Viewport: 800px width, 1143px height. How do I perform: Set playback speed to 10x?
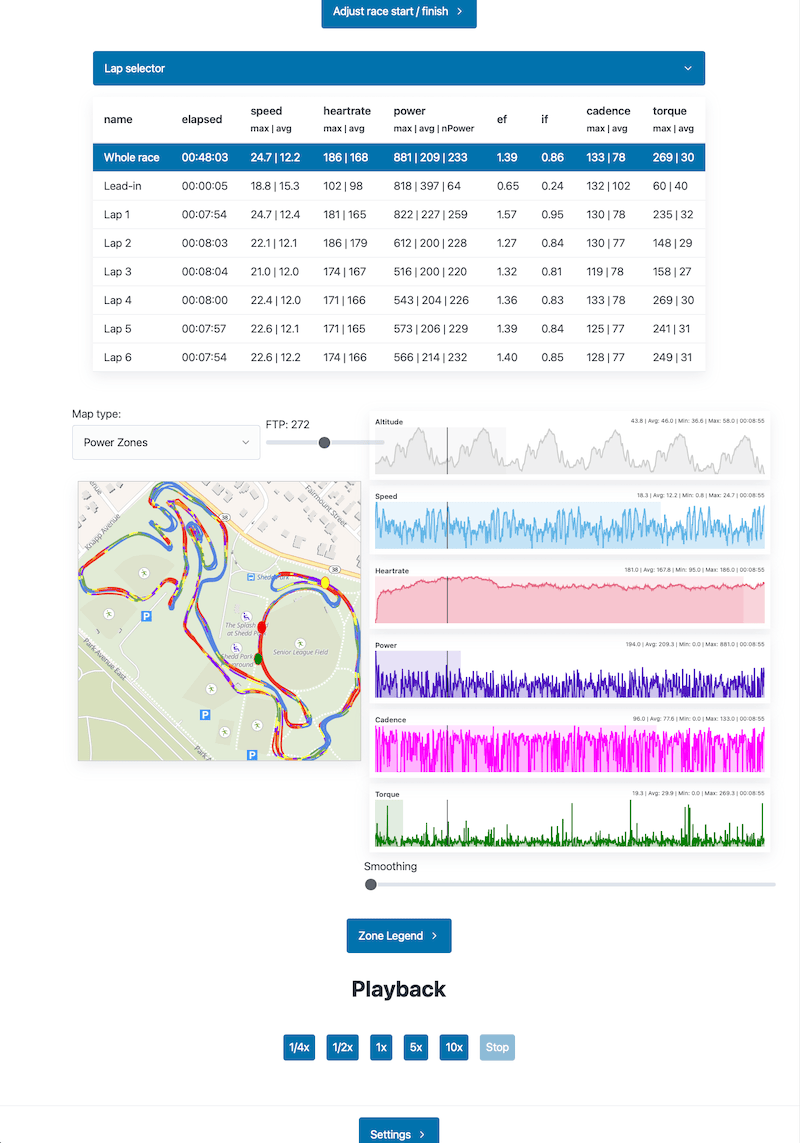coord(453,1047)
